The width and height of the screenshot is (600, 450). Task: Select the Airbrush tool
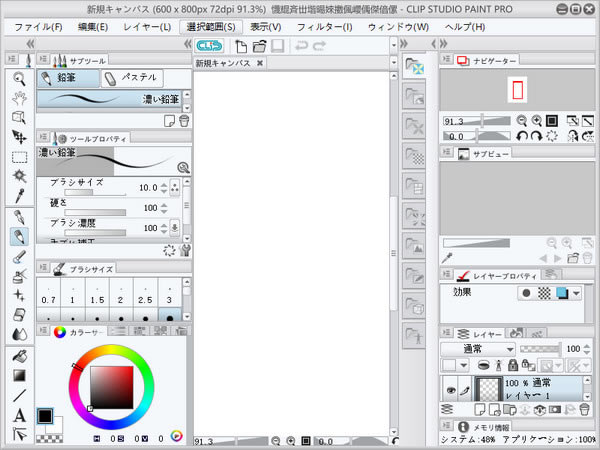click(19, 276)
